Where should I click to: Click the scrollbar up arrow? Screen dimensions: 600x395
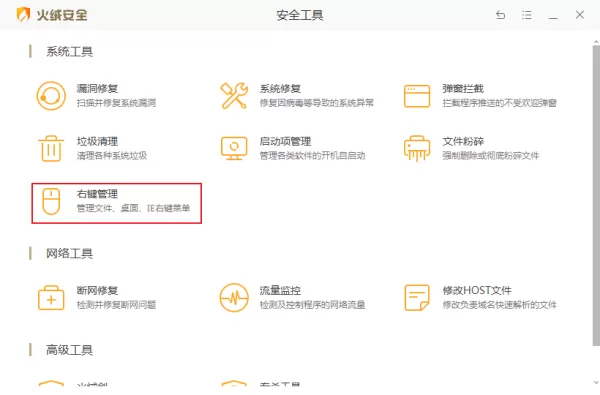coord(596,41)
